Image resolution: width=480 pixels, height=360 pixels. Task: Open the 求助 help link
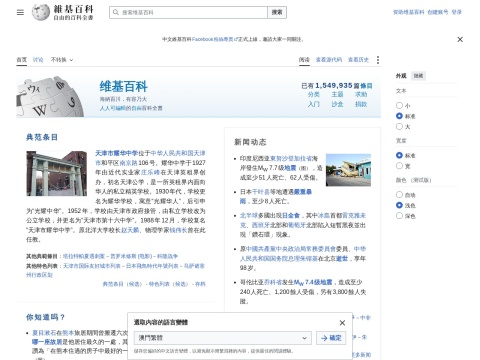tap(361, 94)
